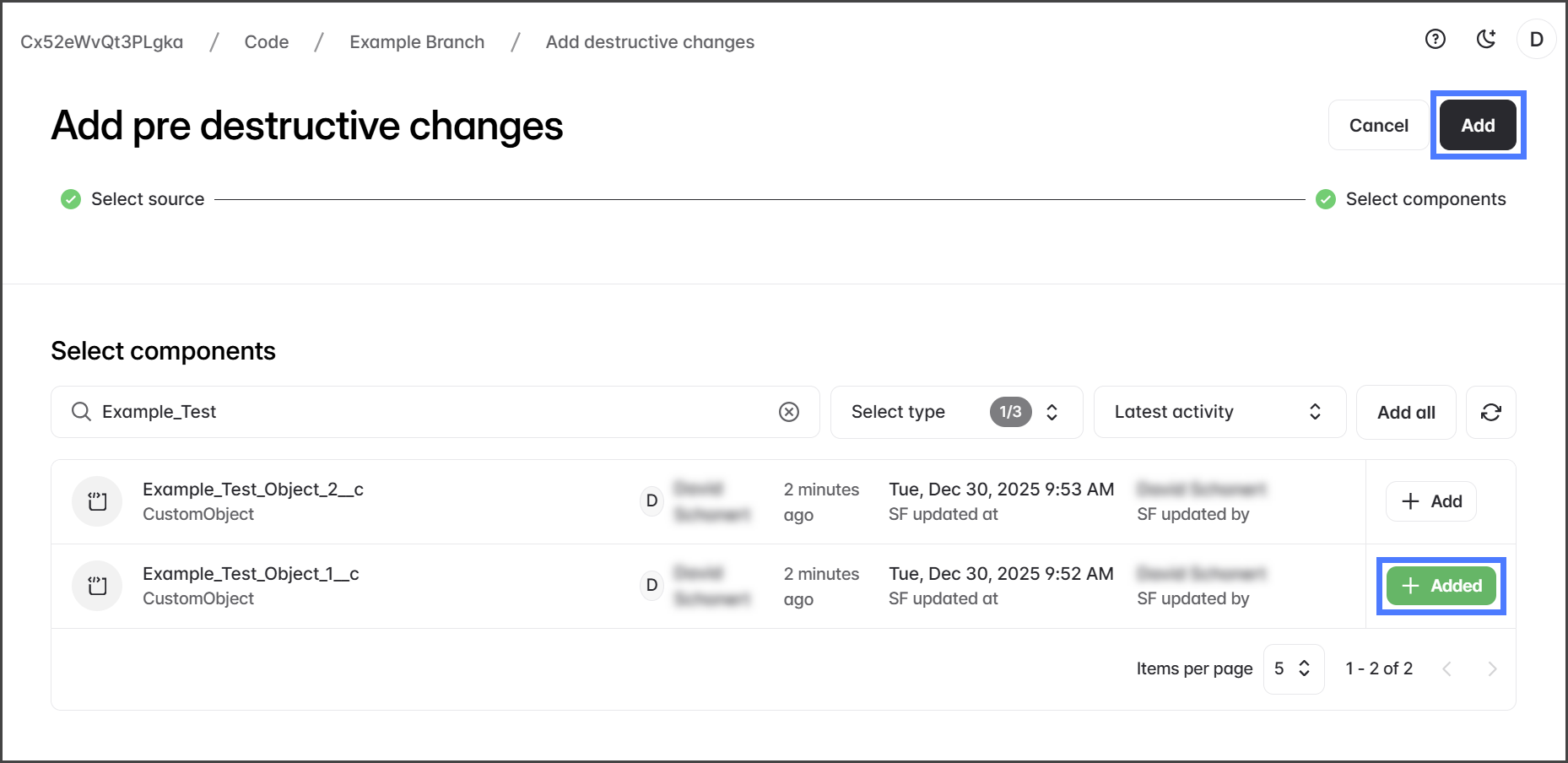Viewport: 1568px width, 763px height.
Task: Toggle the green Added button off
Action: (1441, 586)
